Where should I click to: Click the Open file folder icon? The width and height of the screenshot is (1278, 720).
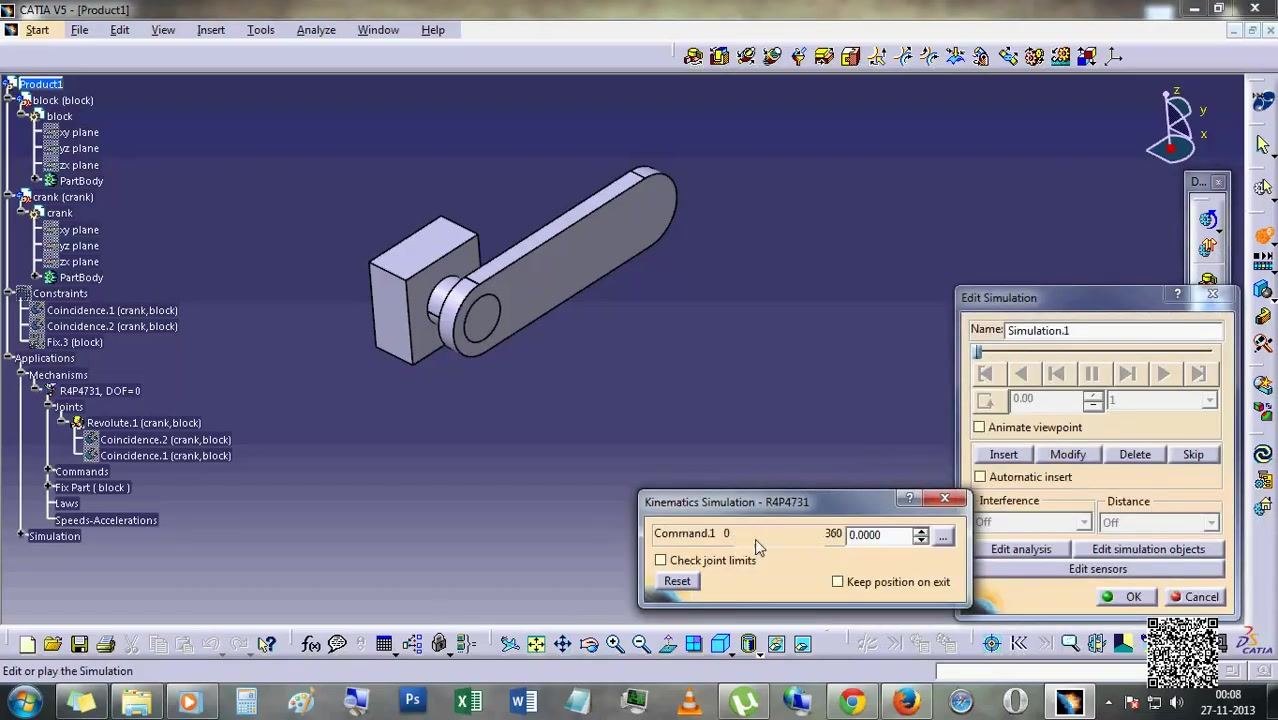53,644
